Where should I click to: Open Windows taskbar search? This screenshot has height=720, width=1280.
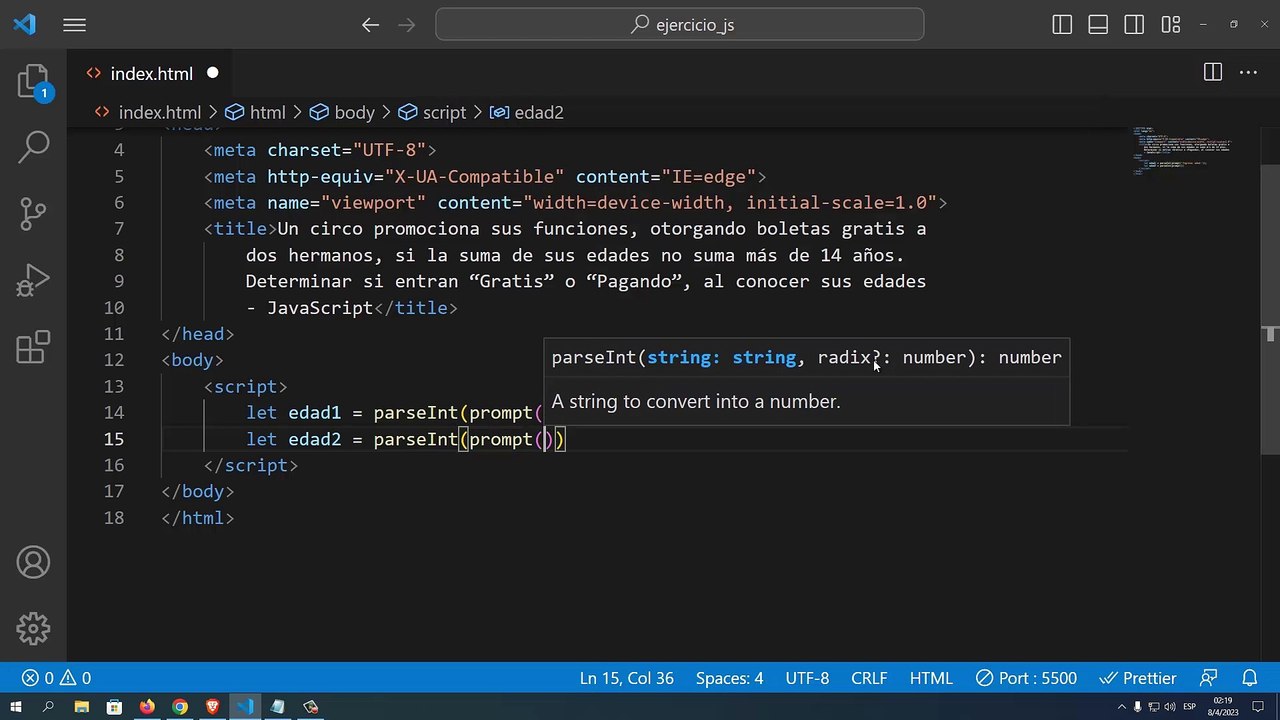coord(48,707)
